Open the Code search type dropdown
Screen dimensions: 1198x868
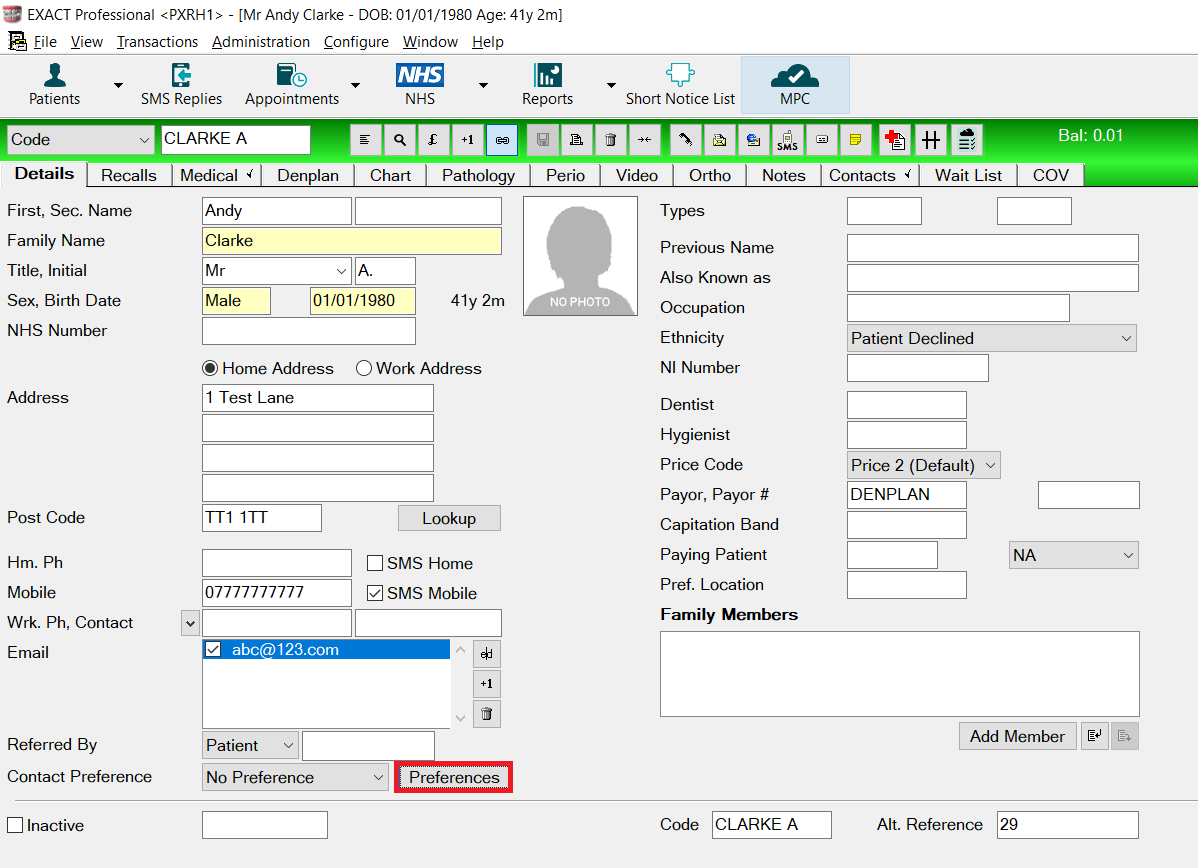[79, 140]
